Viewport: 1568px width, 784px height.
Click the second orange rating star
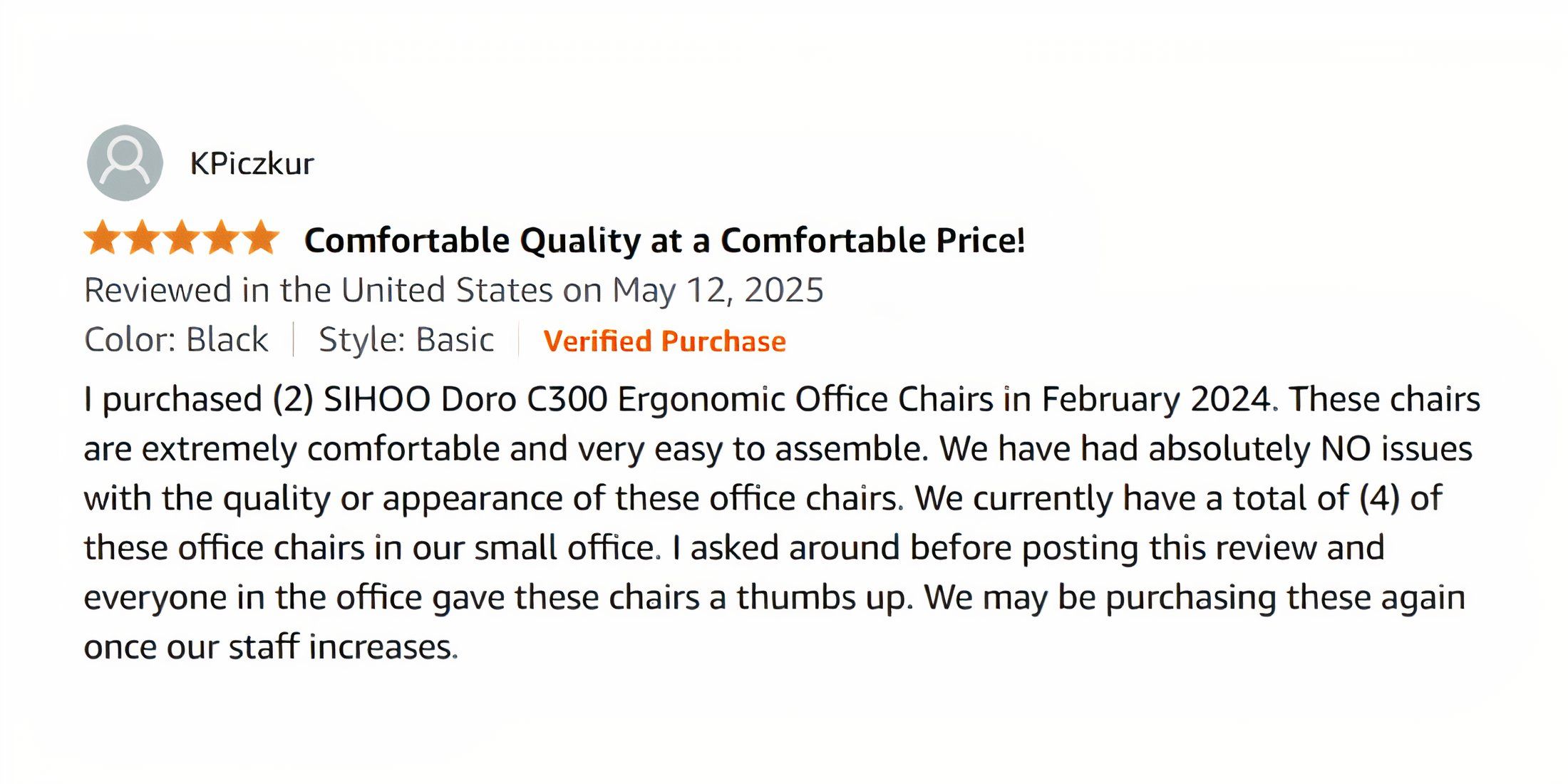[x=142, y=238]
